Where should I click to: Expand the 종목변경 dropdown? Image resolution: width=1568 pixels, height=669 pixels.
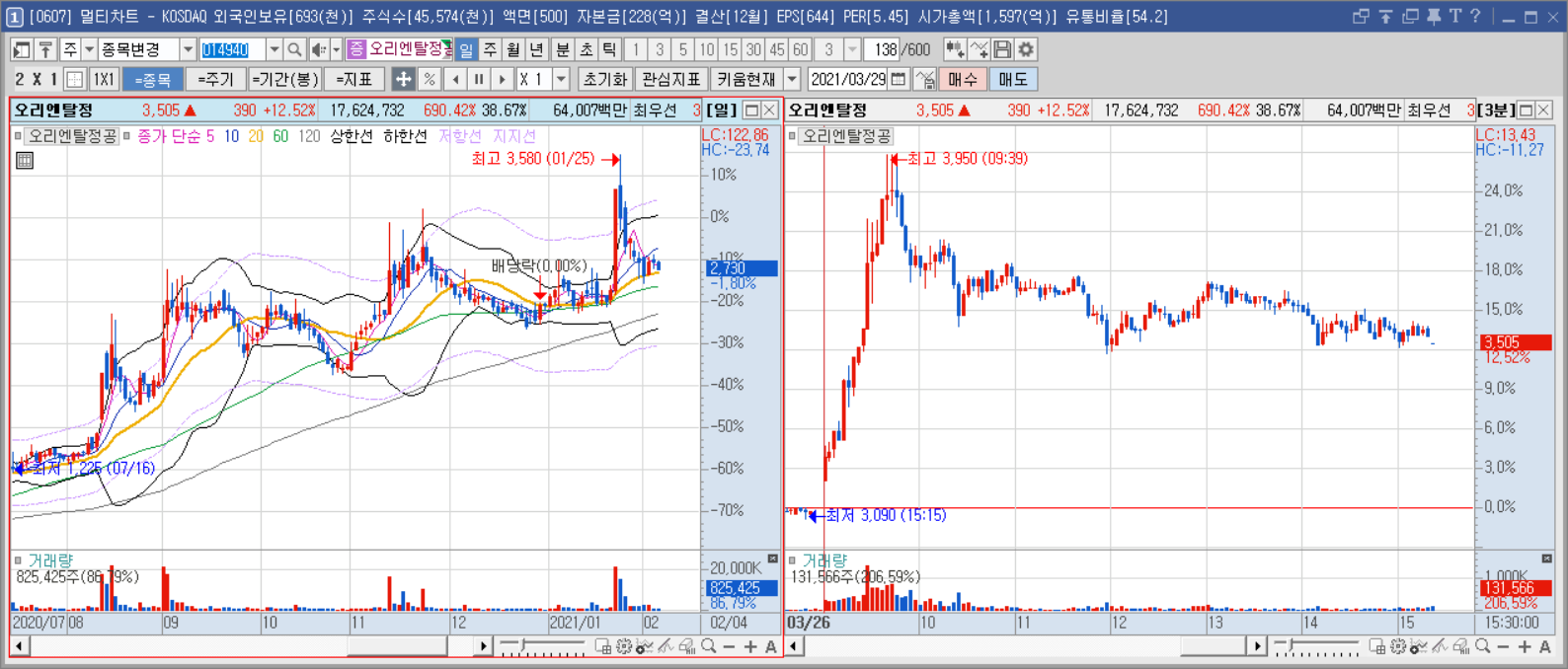pyautogui.click(x=188, y=49)
